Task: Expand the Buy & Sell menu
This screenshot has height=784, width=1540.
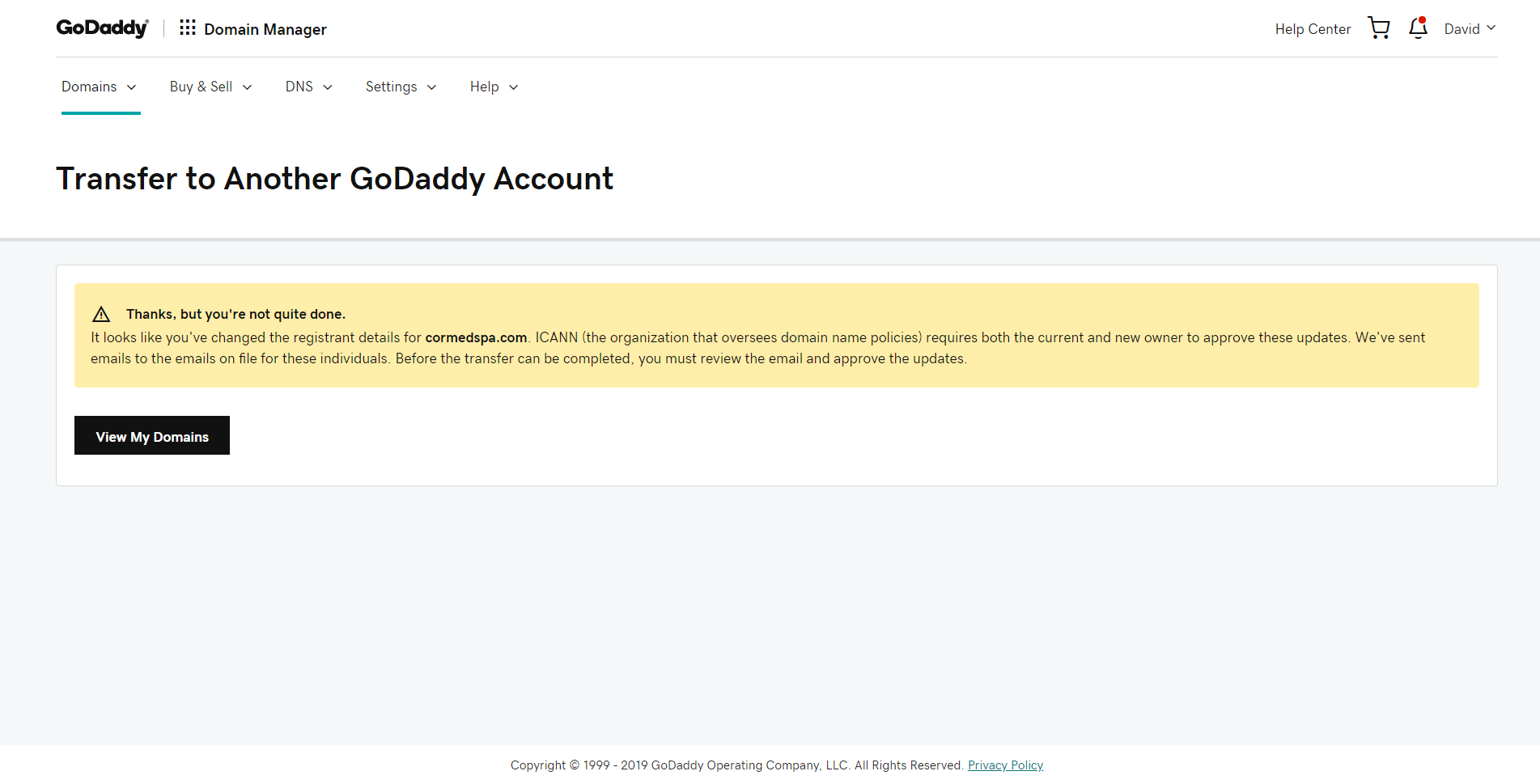Action: (211, 87)
